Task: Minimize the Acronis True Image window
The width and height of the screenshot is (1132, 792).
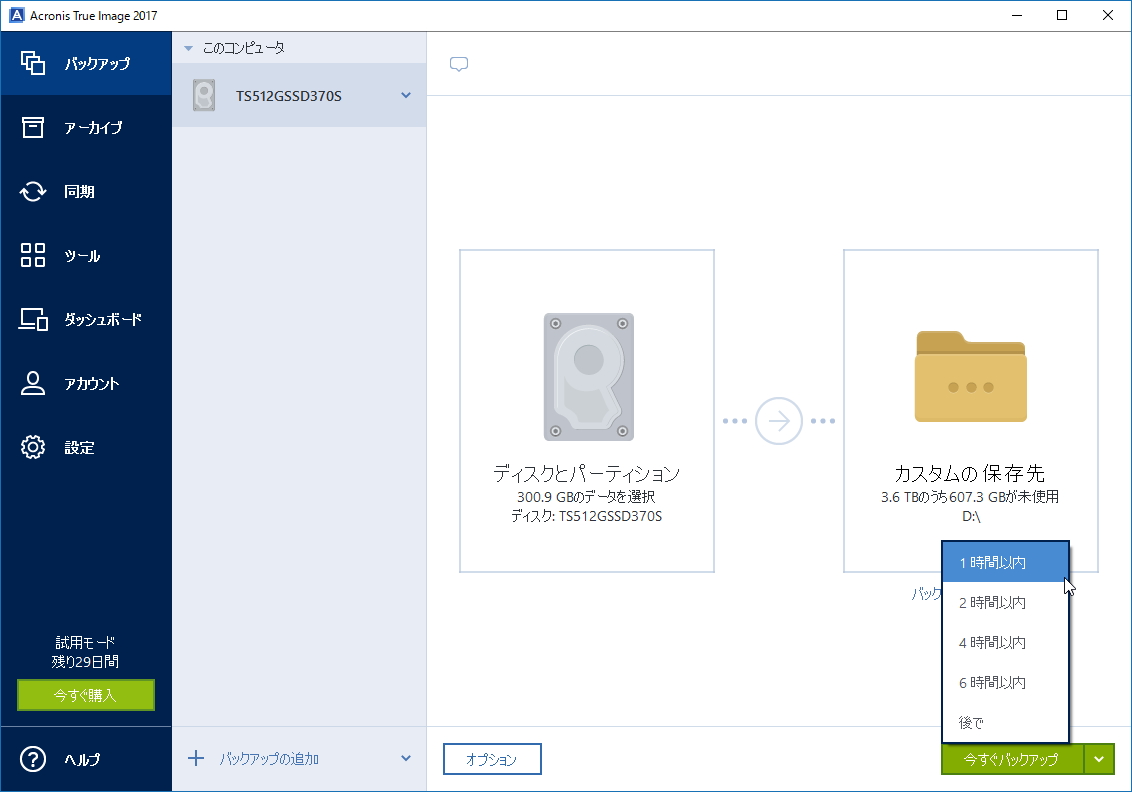Action: pos(1017,15)
